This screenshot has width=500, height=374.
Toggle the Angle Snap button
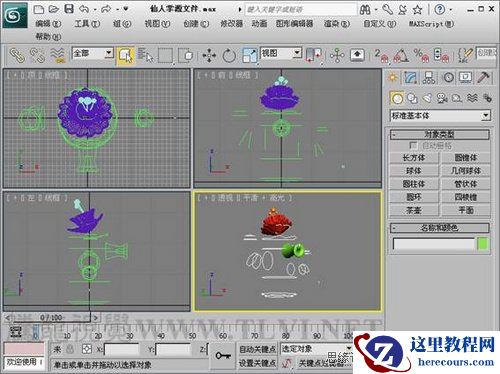pyautogui.click(x=401, y=56)
